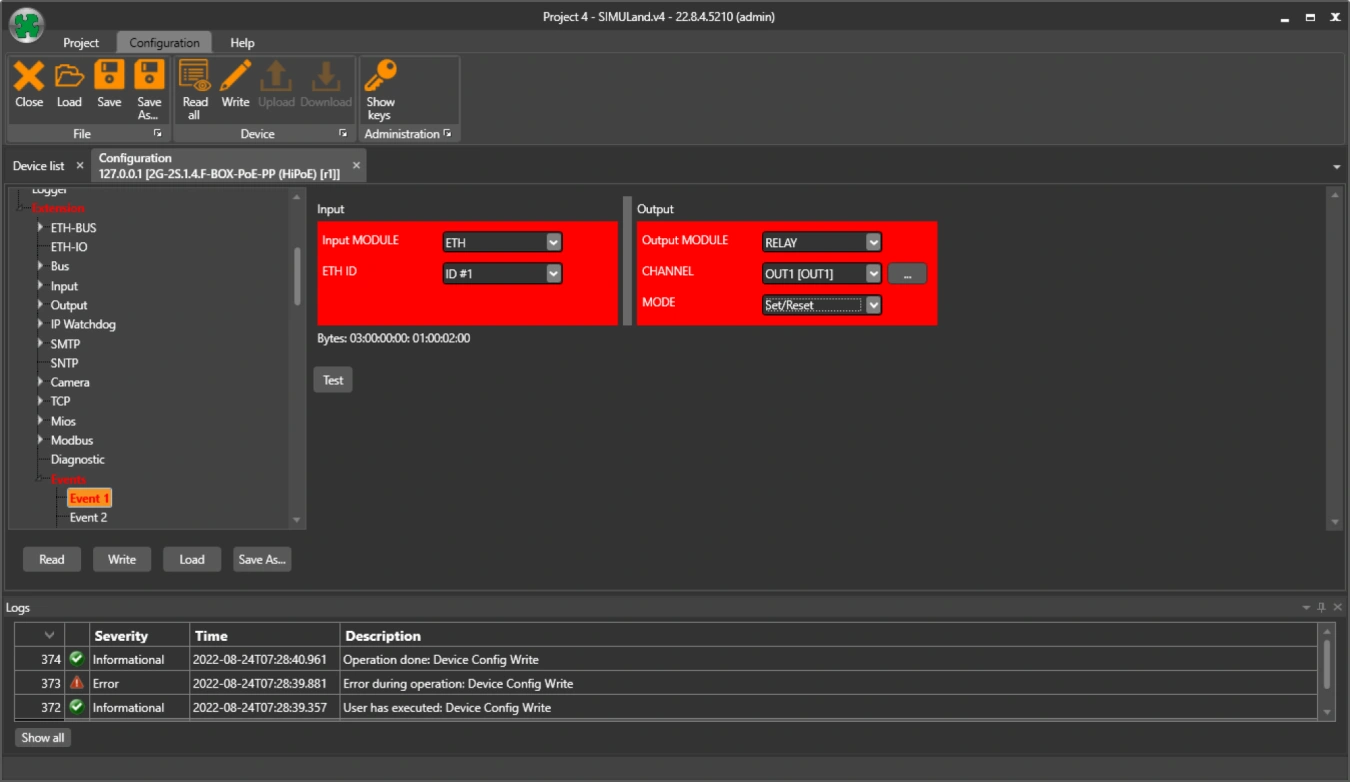The height and width of the screenshot is (782, 1350).
Task: Click the Close file icon in ribbon
Action: click(29, 77)
